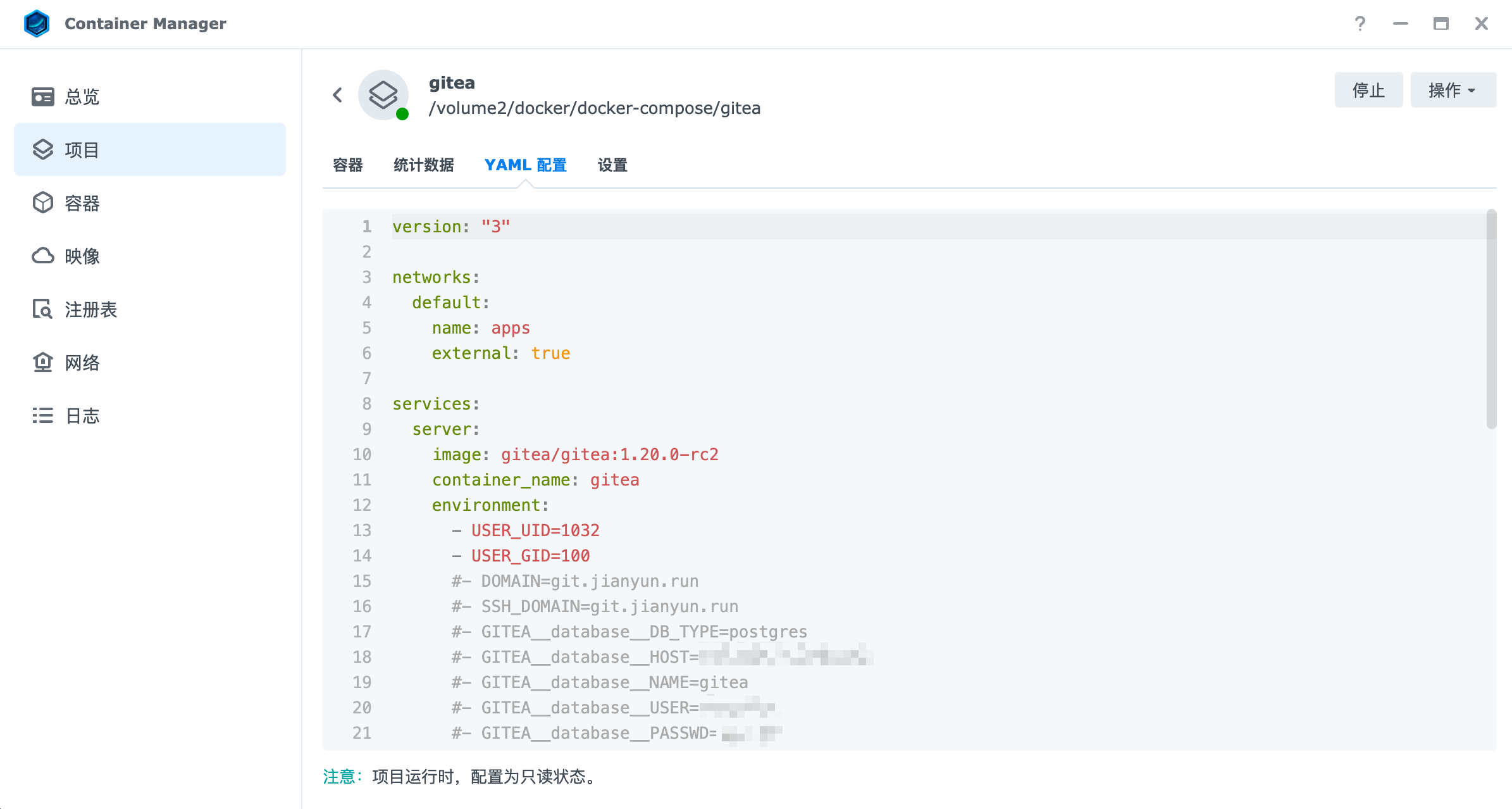The image size is (1512, 809).
Task: Open the Container (容器) cube icon
Action: coord(43,203)
